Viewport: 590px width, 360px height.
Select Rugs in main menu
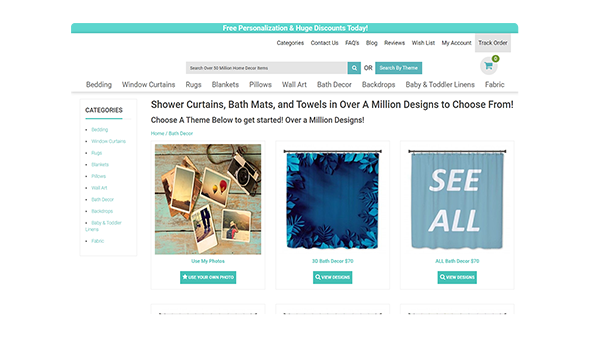[x=193, y=85]
